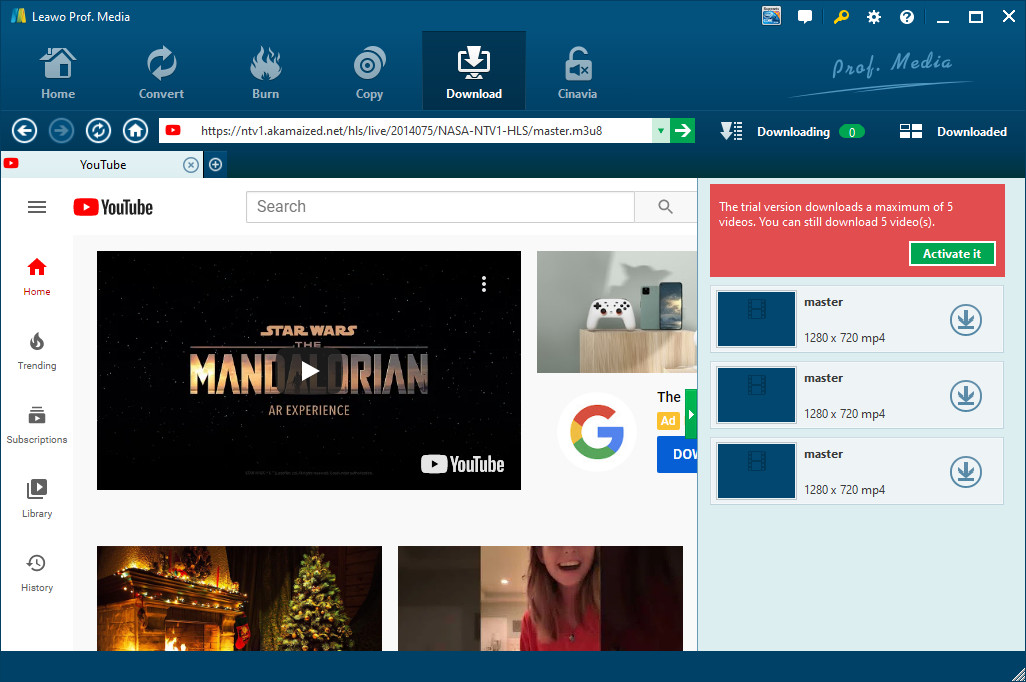The width and height of the screenshot is (1026, 682).
Task: Download the third master video item
Action: (966, 472)
